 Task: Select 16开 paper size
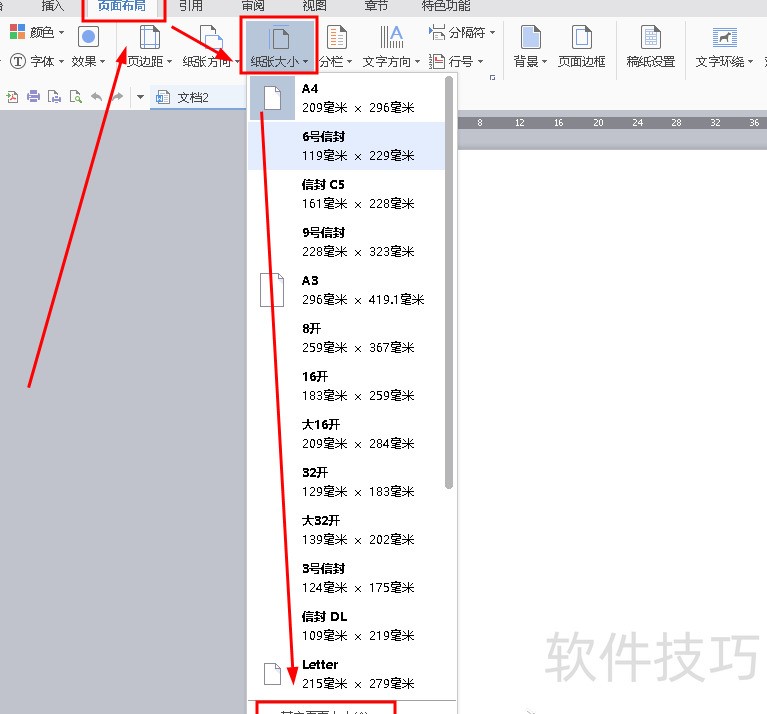[347, 385]
